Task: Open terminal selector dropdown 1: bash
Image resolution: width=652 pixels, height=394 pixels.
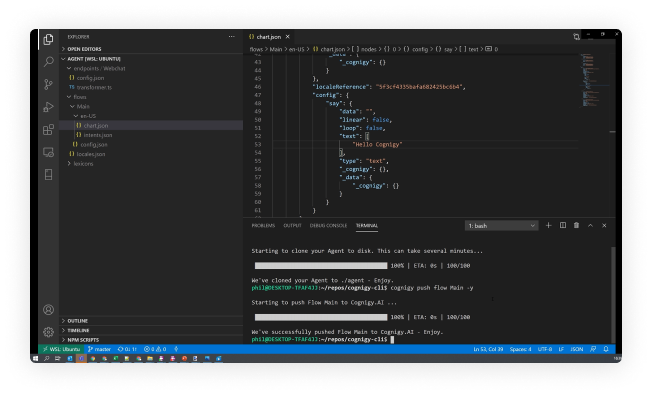Action: [501, 226]
